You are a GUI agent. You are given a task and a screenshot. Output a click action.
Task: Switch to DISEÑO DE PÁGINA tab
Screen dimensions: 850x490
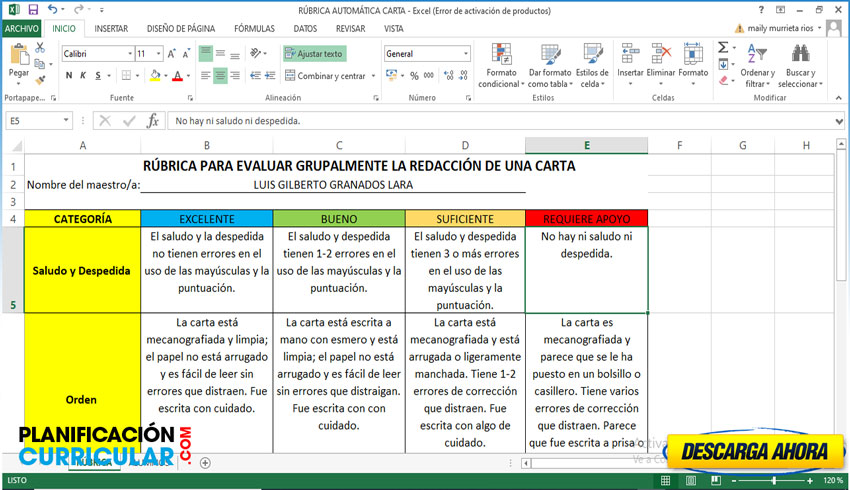coord(181,29)
